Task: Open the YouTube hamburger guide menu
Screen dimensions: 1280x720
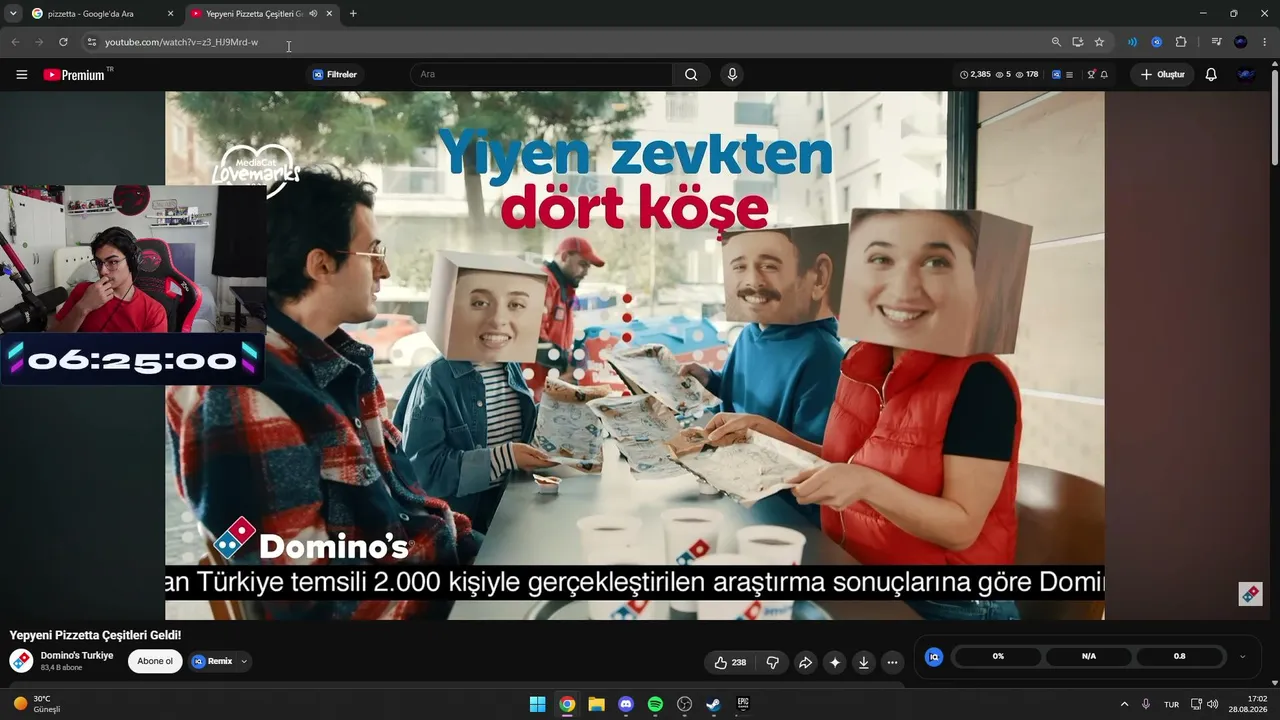Action: click(21, 74)
